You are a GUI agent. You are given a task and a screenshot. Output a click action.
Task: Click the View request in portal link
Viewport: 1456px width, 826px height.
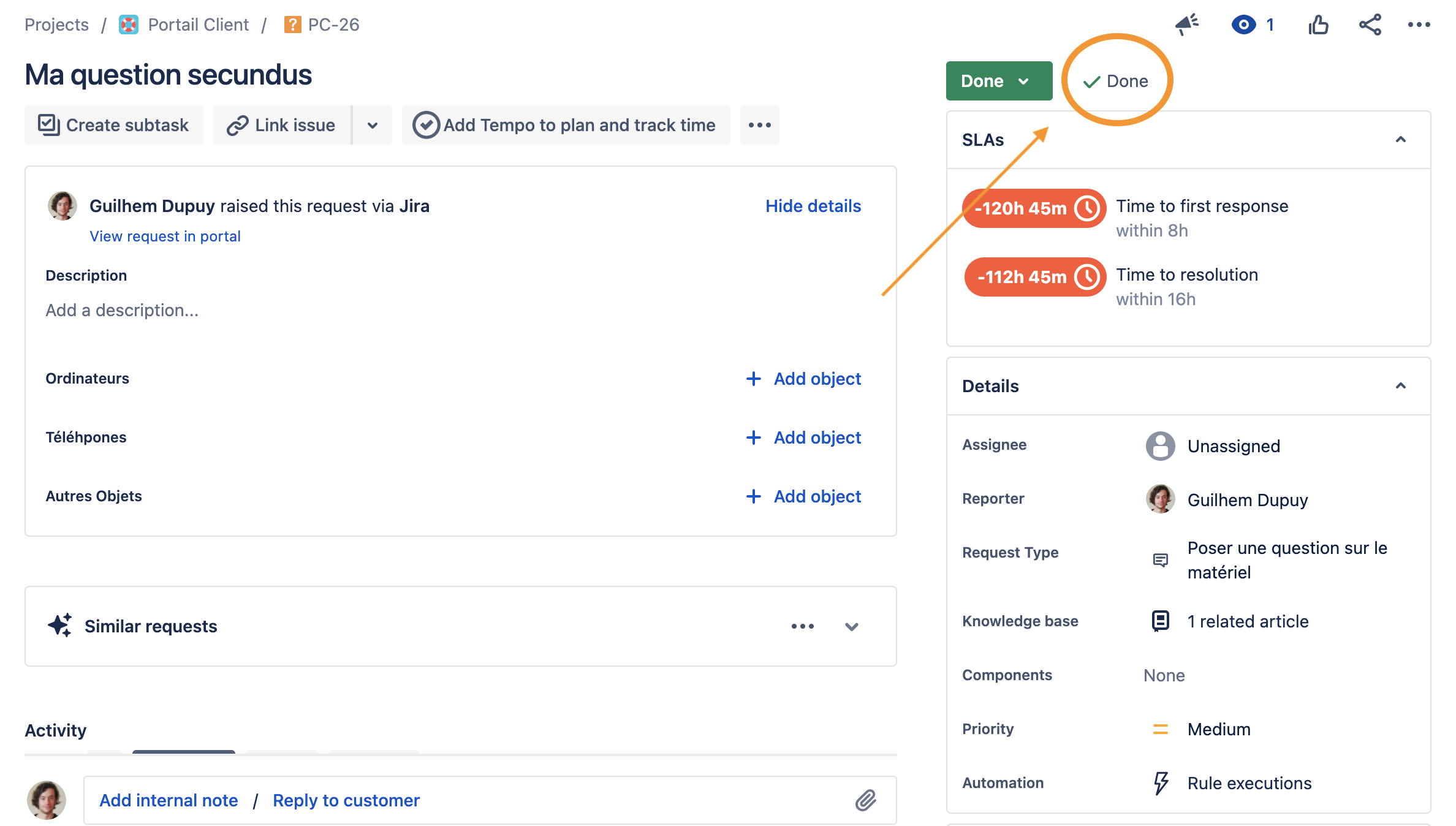click(x=164, y=236)
